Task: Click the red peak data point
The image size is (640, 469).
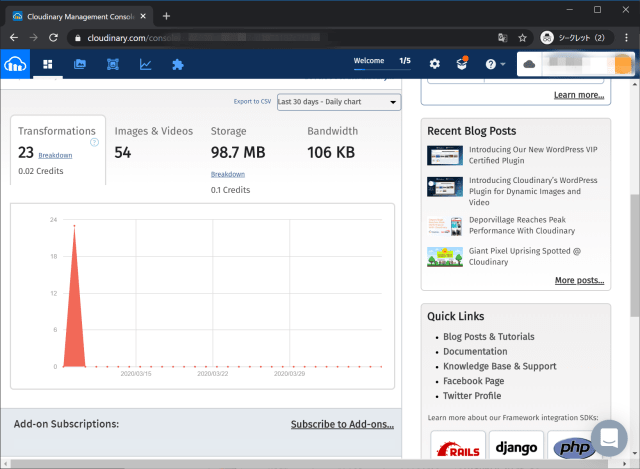Action: (74, 226)
